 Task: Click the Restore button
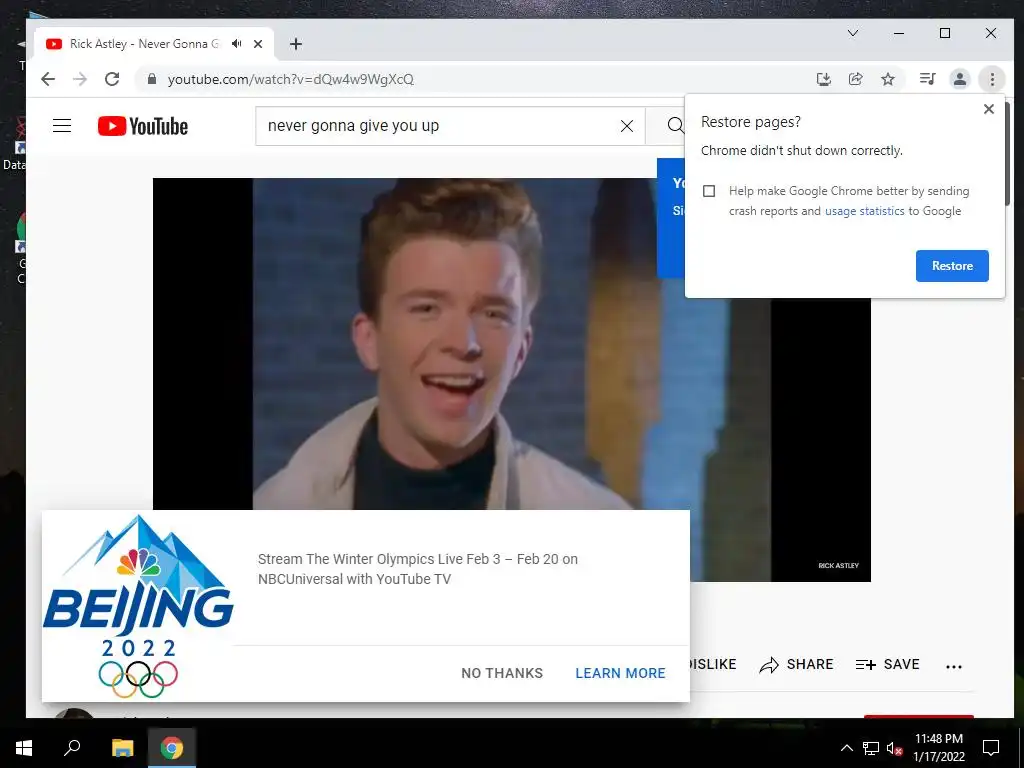point(952,266)
